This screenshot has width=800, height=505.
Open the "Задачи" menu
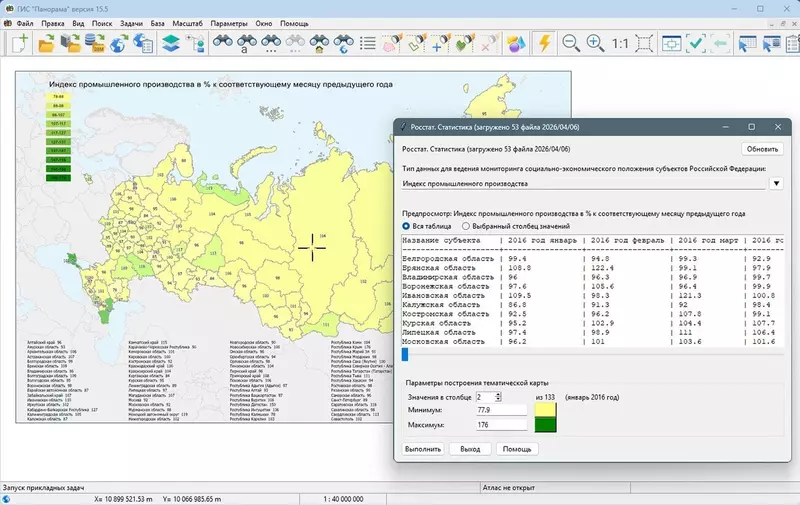click(x=131, y=23)
